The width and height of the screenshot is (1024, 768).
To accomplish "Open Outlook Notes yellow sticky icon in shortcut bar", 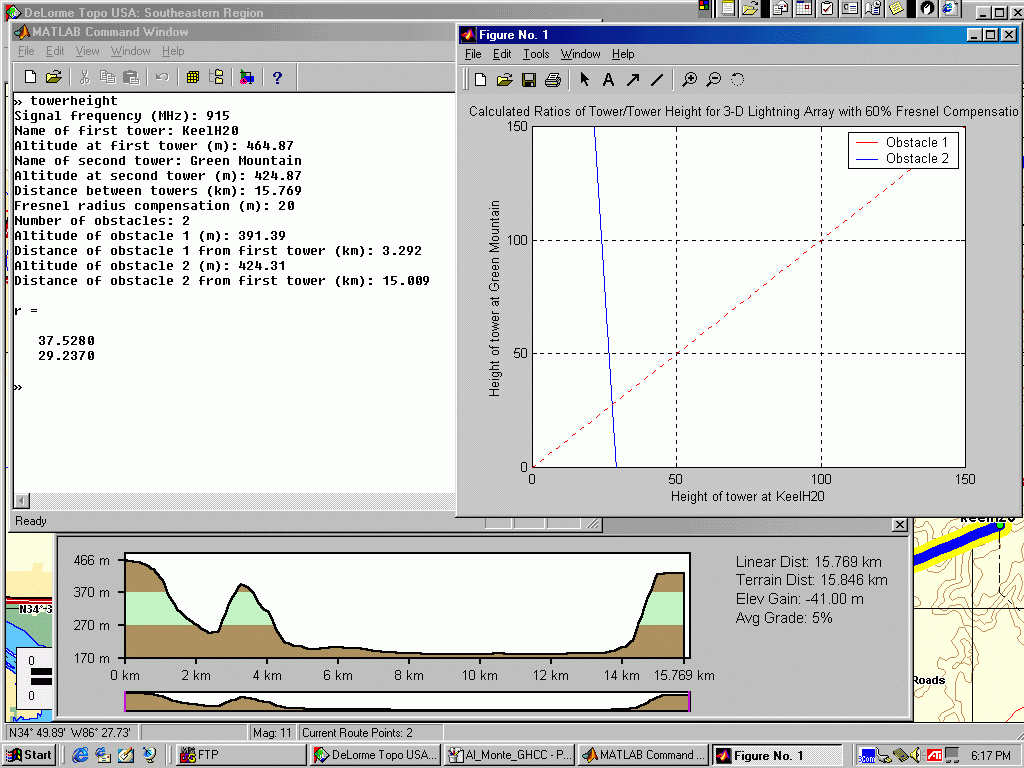I will pos(897,8).
